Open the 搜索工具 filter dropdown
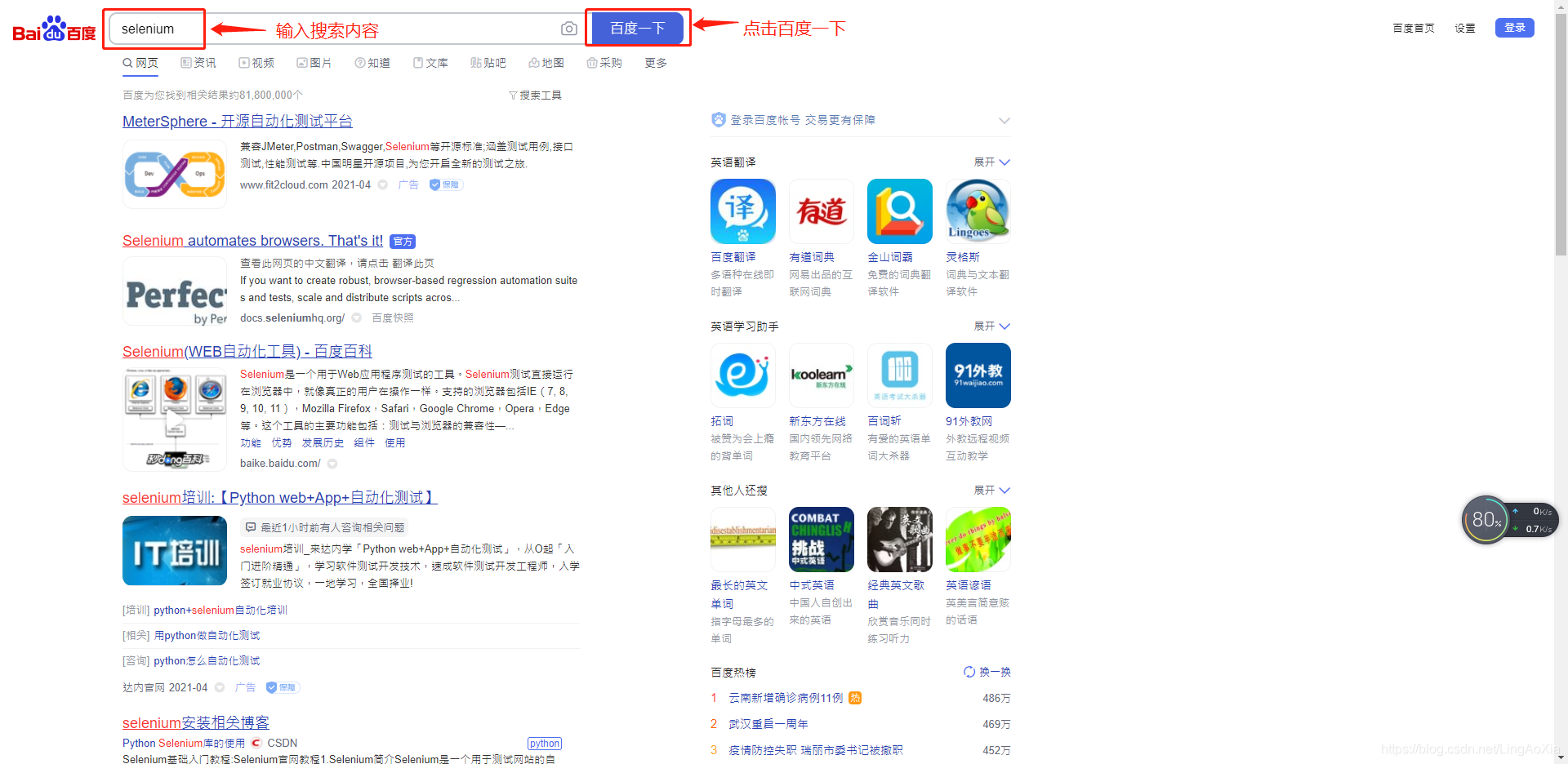Screen dimensions: 1568x764 535,95
